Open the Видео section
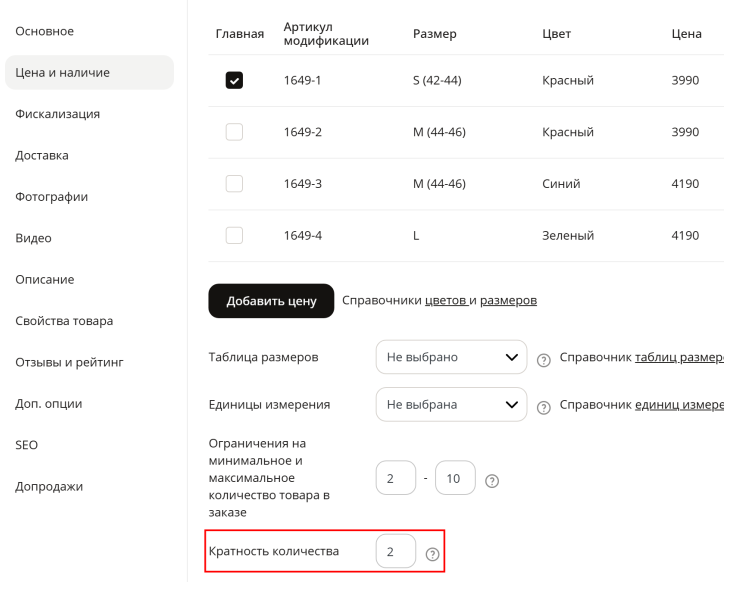740x589 pixels. pyautogui.click(x=34, y=238)
